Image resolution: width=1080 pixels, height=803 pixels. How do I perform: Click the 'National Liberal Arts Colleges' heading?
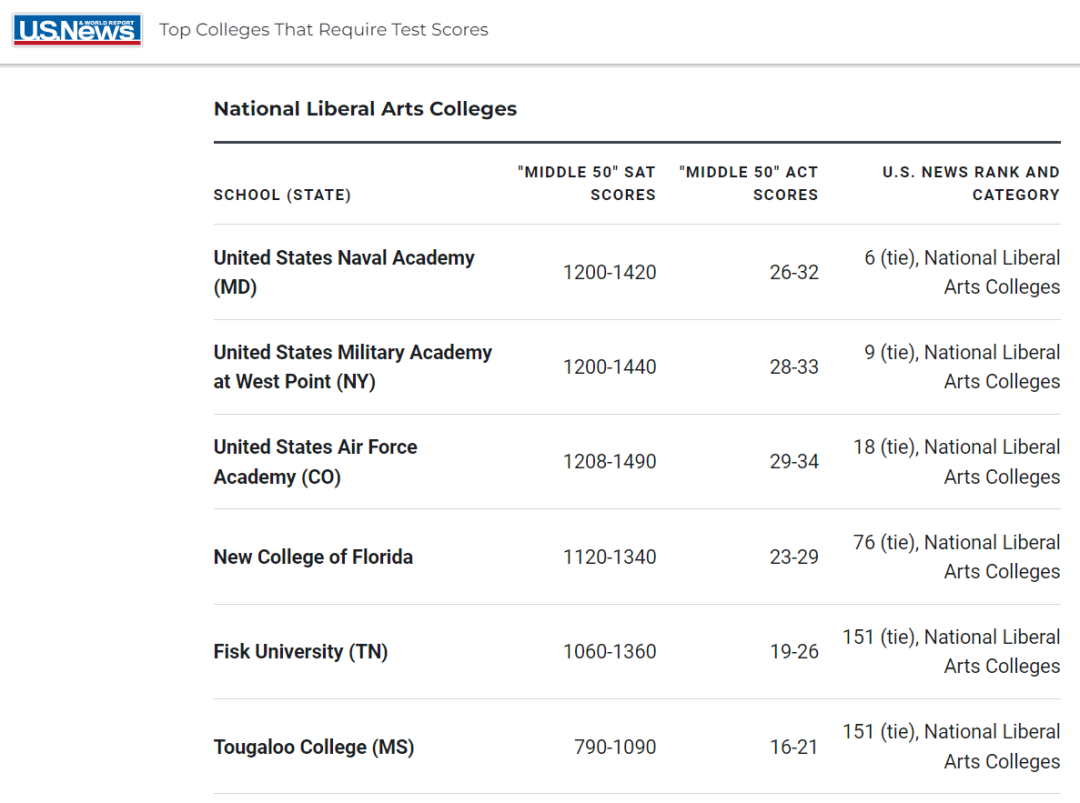point(365,109)
